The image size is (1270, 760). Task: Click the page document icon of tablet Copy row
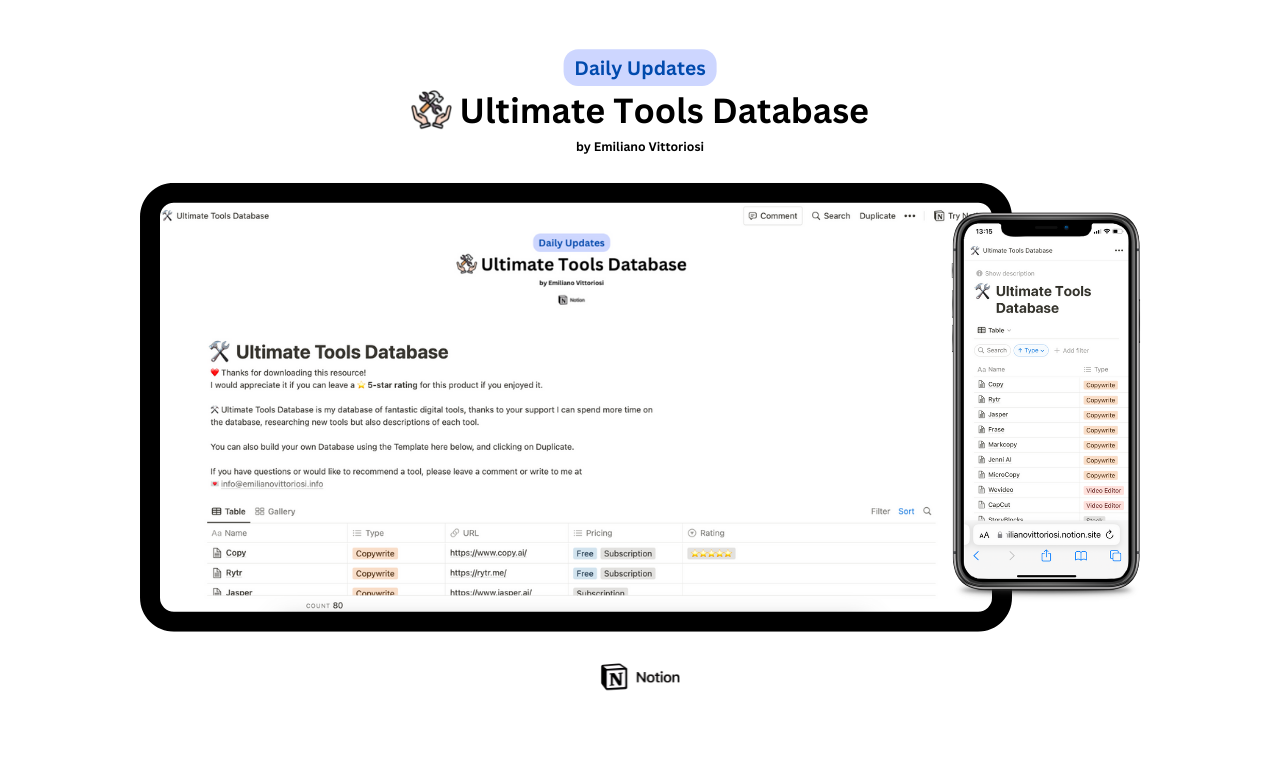tap(217, 553)
